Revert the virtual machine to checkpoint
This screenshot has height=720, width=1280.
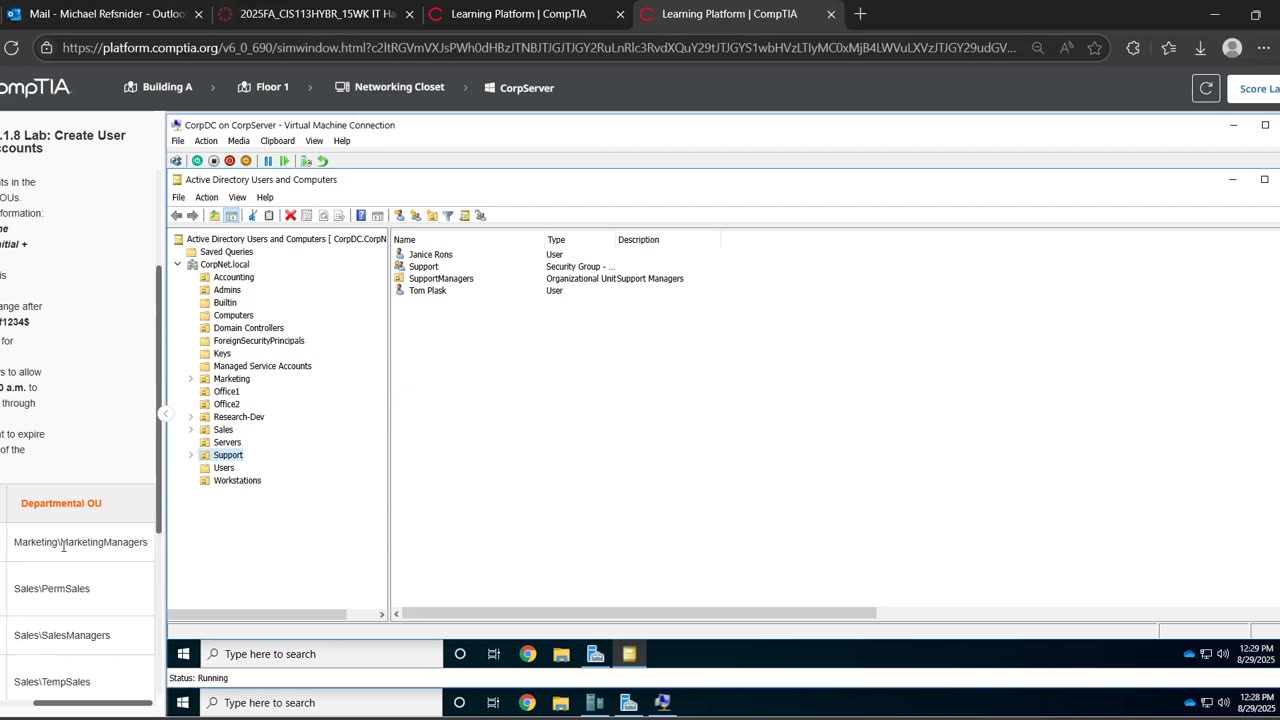[322, 161]
